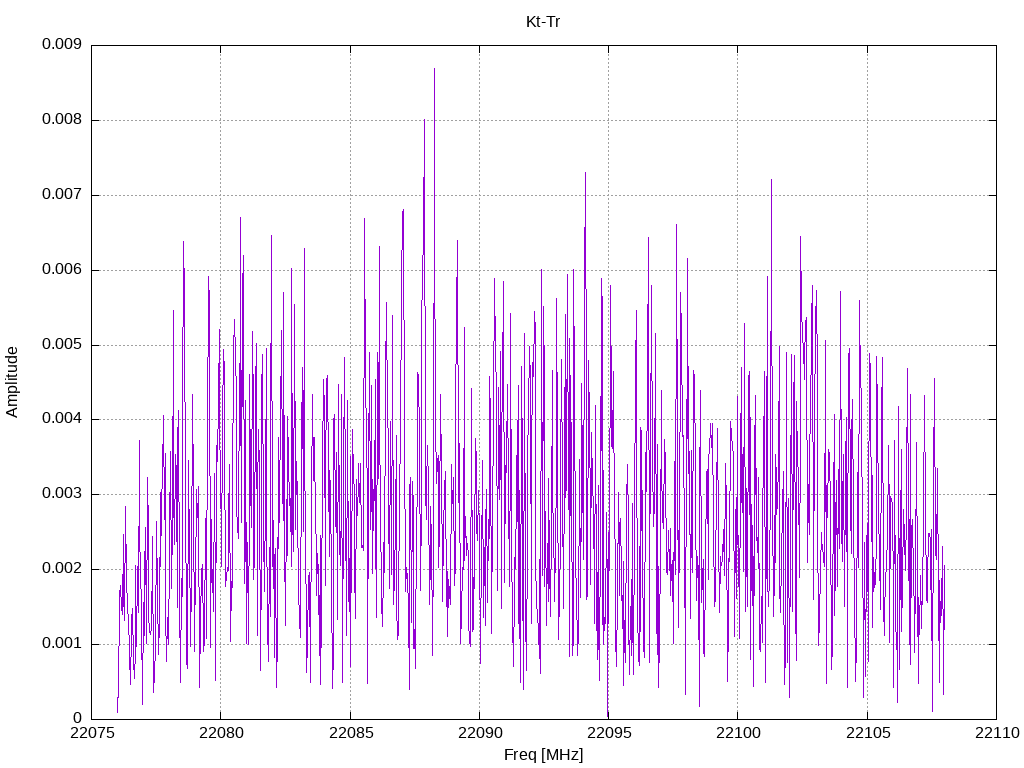Click the y-axis value 0.003
This screenshot has height=768, width=1024.
[62, 494]
